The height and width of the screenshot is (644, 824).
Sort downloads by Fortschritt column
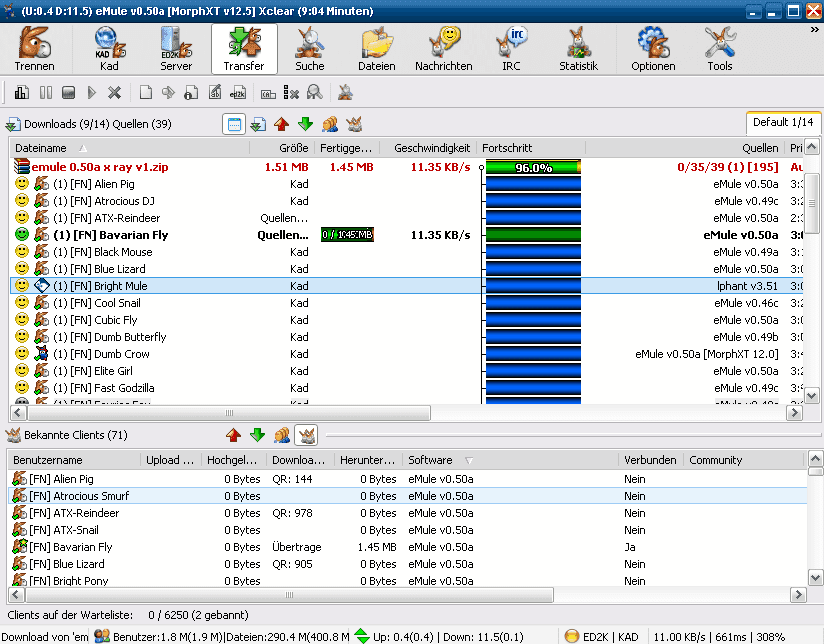click(531, 148)
